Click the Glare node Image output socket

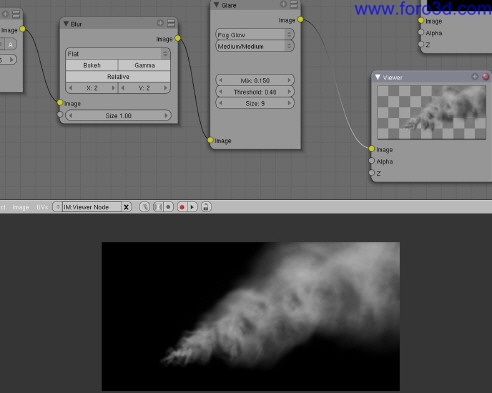(301, 19)
